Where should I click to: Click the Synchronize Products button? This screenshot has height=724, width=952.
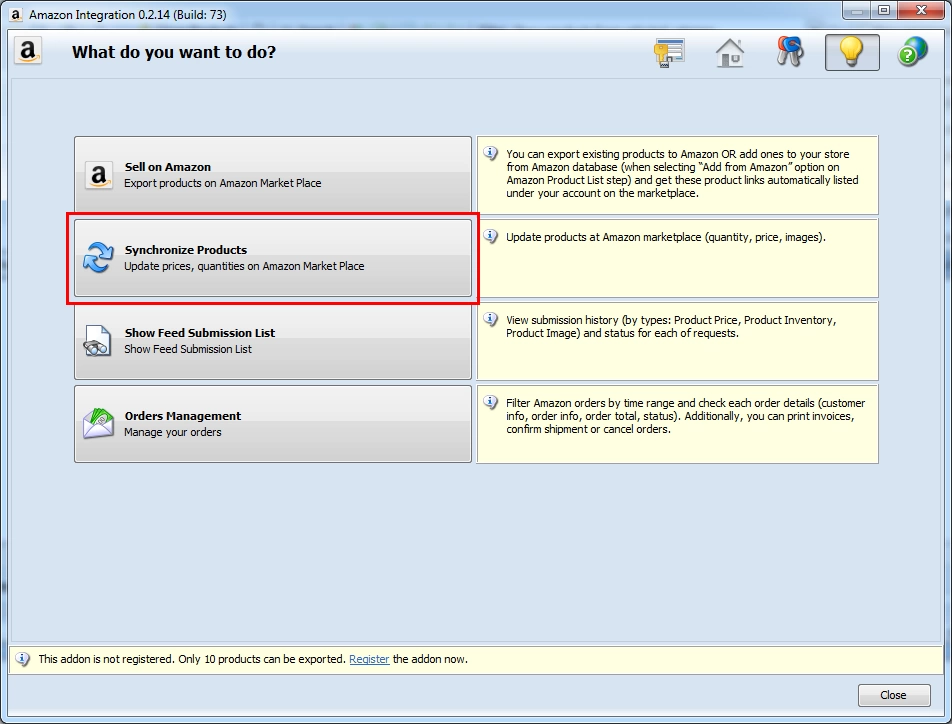coord(273,258)
